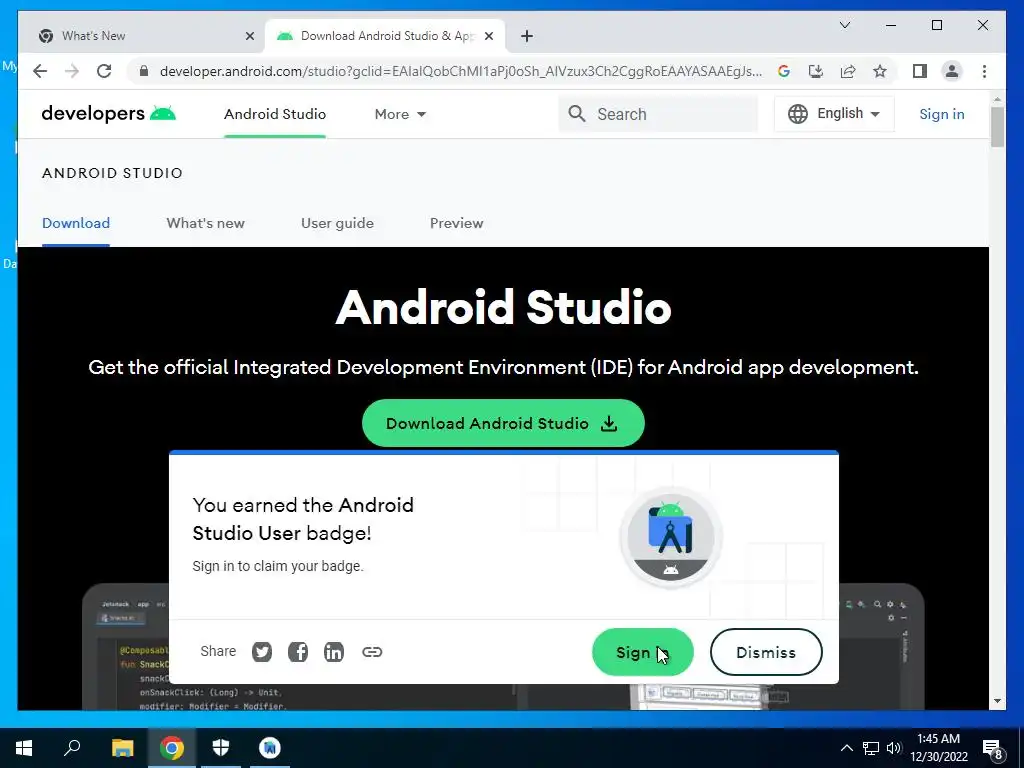Screen dimensions: 1024x768
Task: Click the Sign in link in header
Action: click(942, 114)
